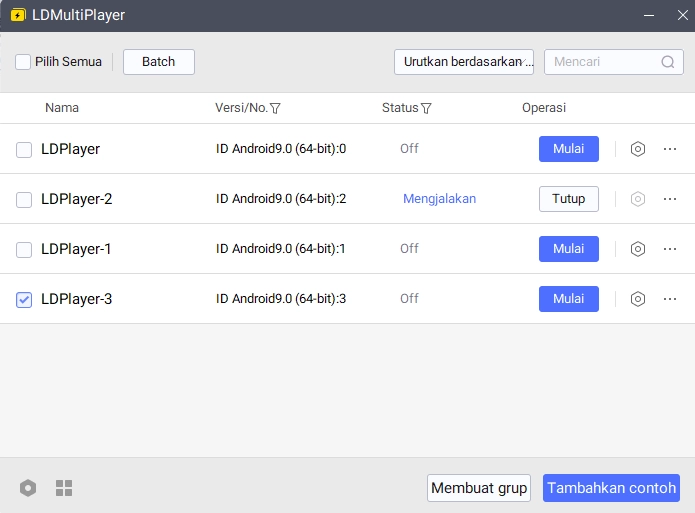Switch to grid view icon at bottom
Viewport: 695px width, 513px height.
64,488
